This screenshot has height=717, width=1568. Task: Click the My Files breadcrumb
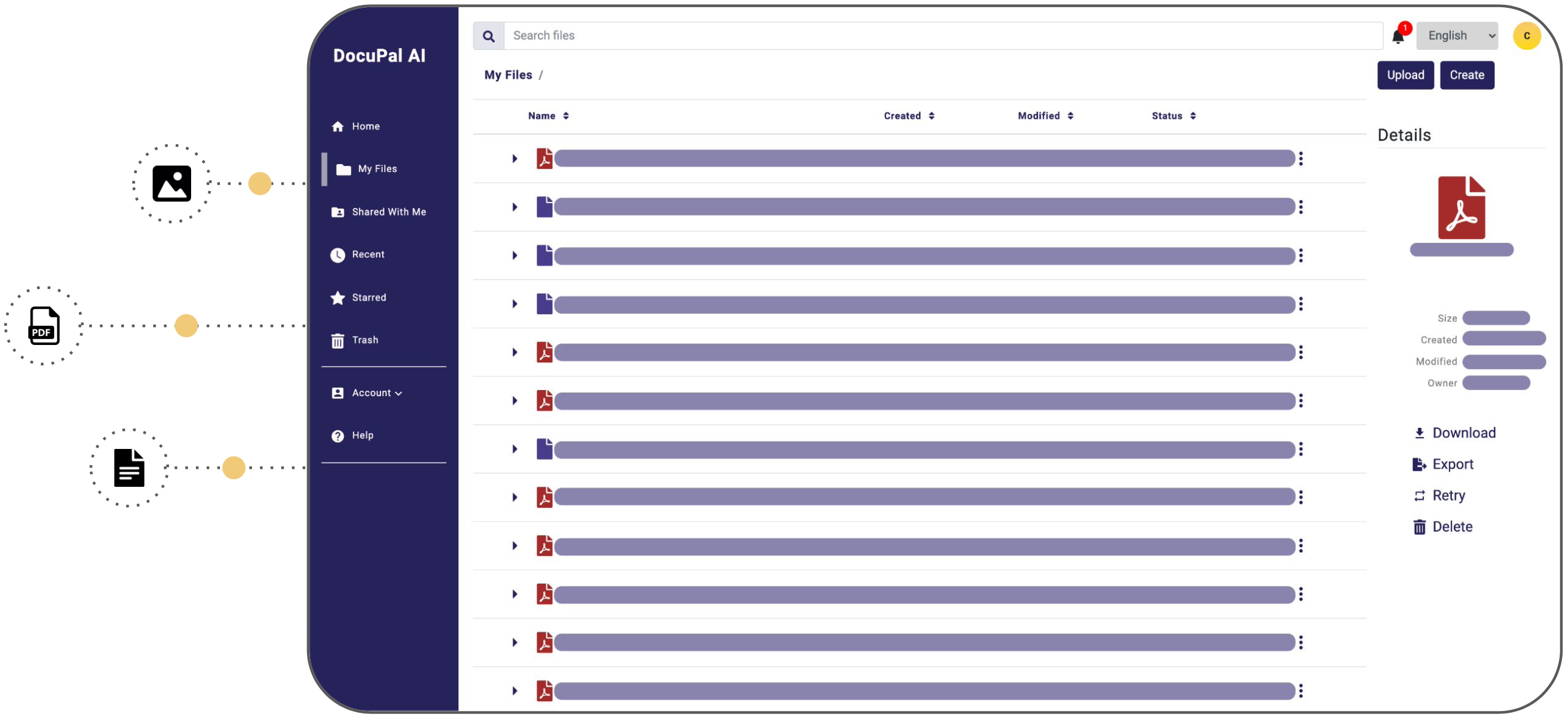click(x=508, y=75)
